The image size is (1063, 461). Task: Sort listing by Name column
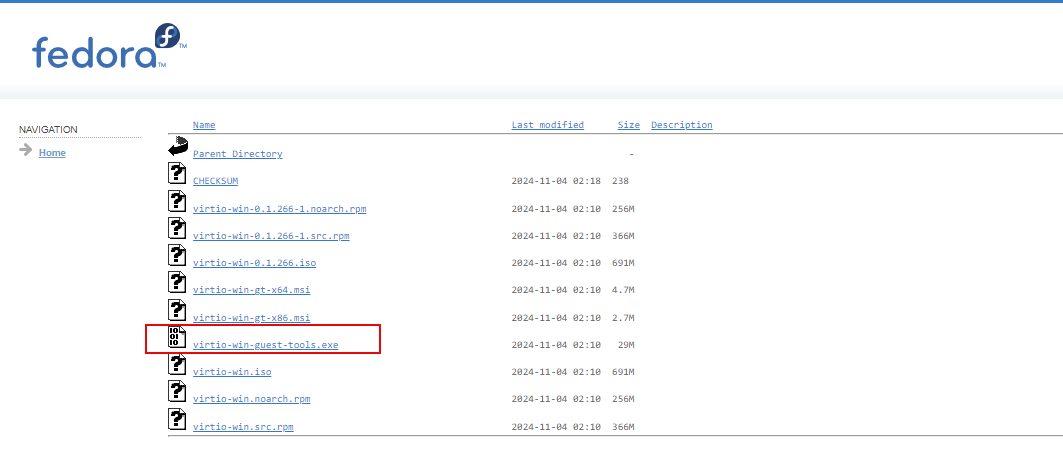204,125
